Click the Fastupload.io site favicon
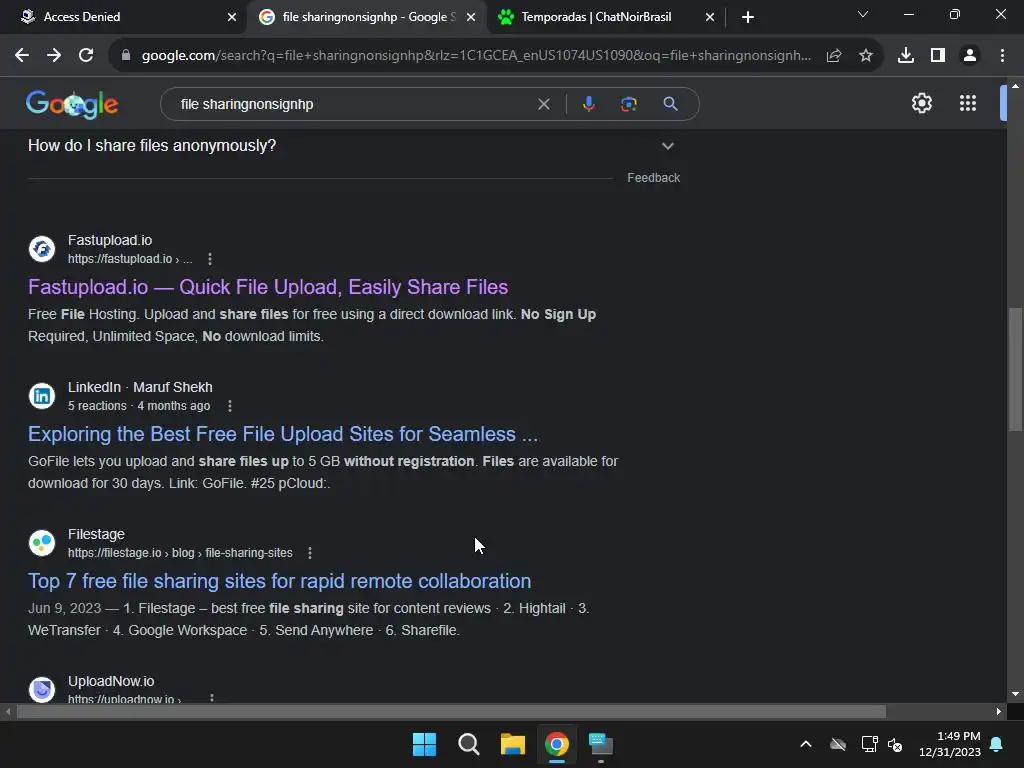 (42, 249)
